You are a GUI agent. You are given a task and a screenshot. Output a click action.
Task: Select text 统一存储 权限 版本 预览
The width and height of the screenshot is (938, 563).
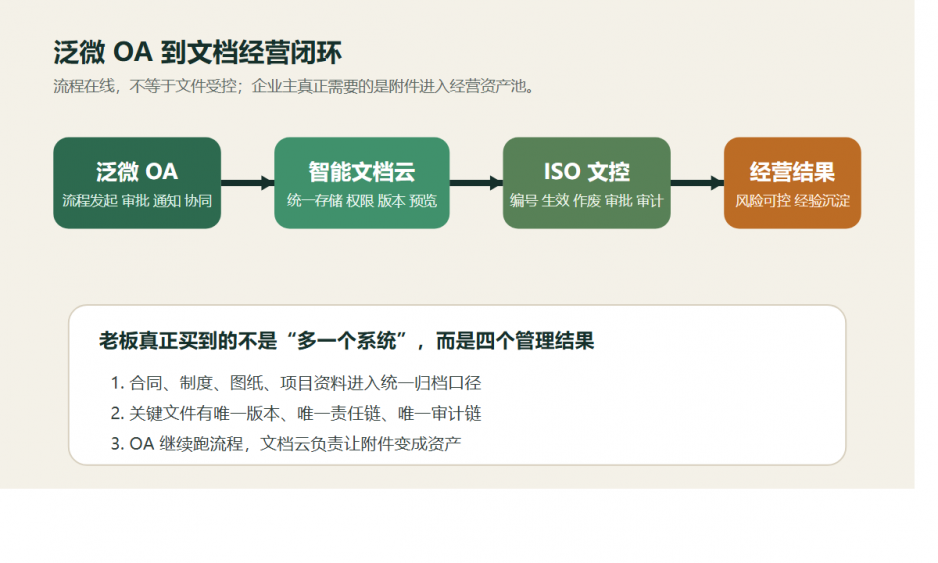point(361,200)
